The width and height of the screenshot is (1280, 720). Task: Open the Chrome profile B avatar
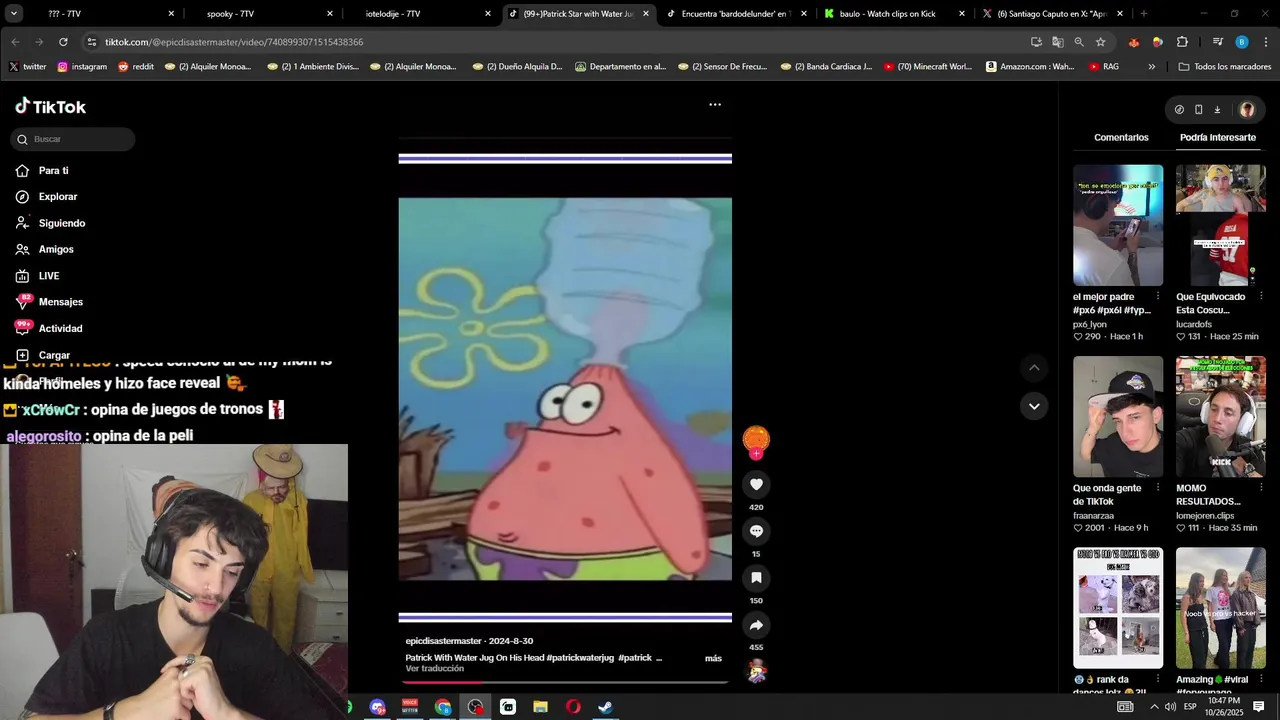(1242, 42)
